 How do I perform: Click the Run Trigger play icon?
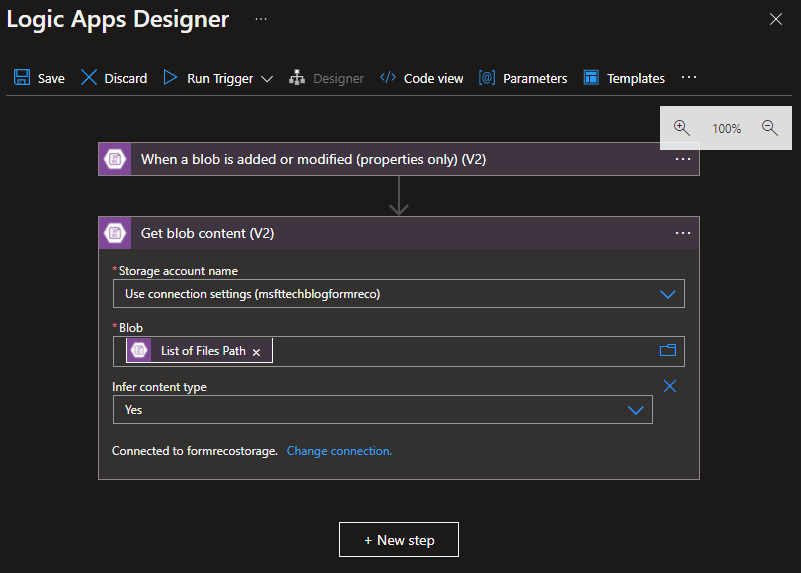tap(170, 78)
